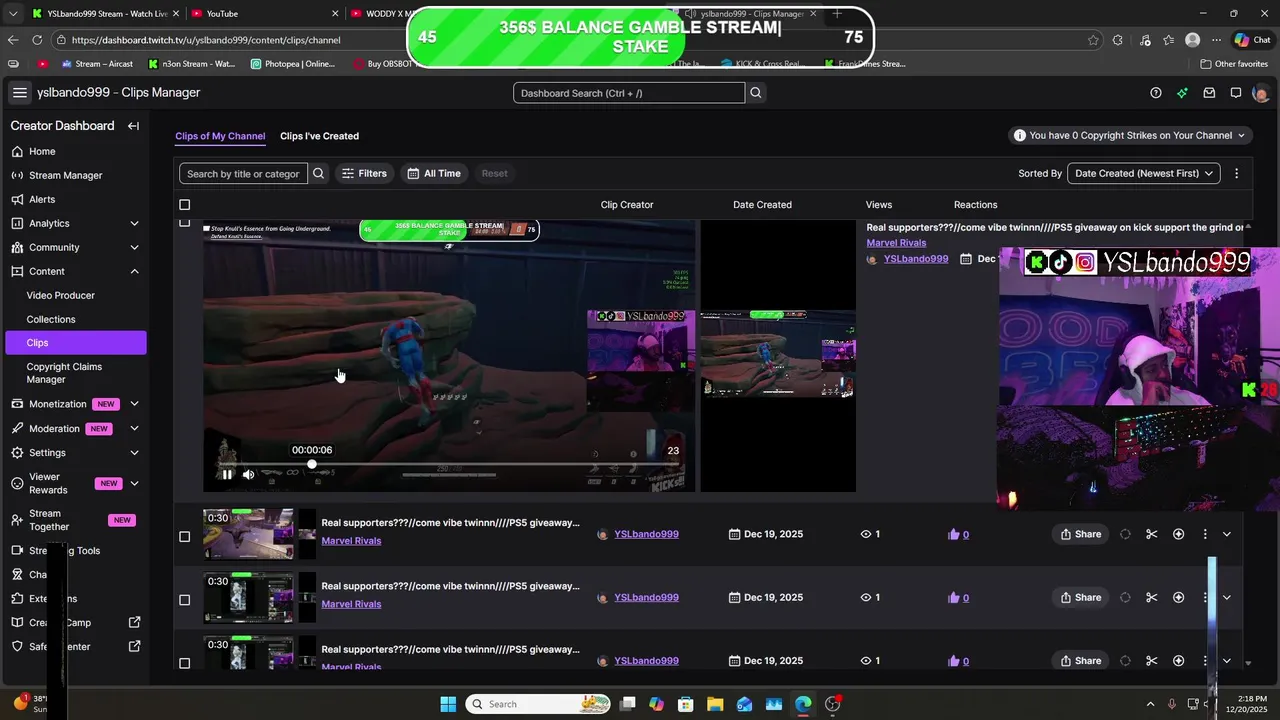This screenshot has width=1280, height=720.
Task: Click the search icon beside clip title field
Action: pyautogui.click(x=319, y=174)
